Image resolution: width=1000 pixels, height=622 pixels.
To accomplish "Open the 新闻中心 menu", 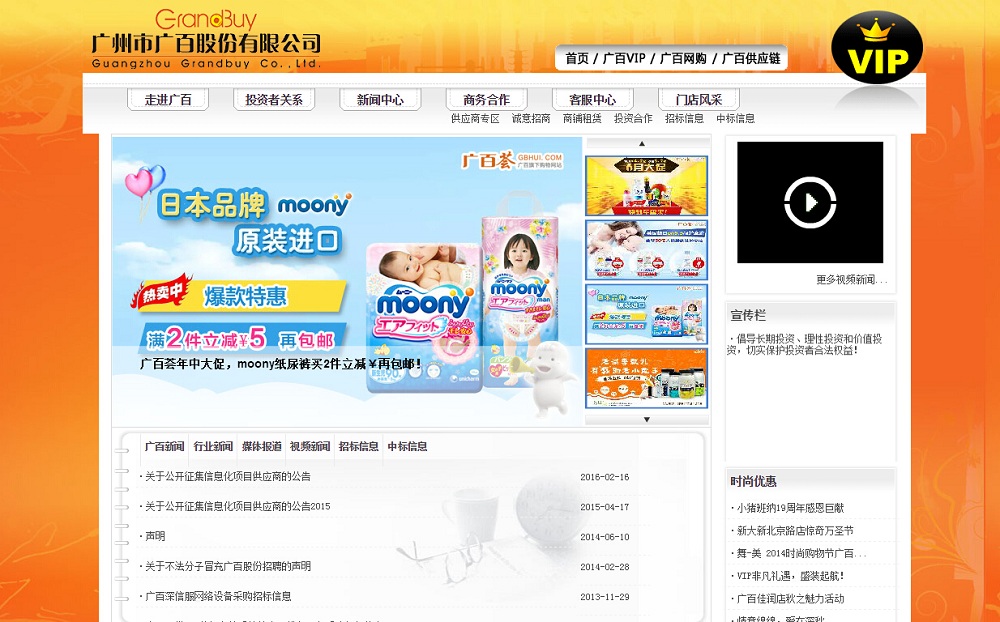I will coord(380,100).
